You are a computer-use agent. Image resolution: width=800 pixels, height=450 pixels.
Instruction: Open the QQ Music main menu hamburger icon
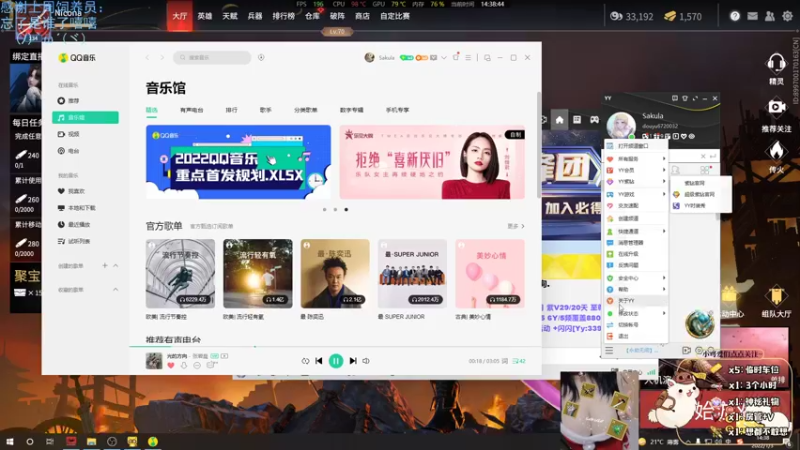(x=468, y=58)
